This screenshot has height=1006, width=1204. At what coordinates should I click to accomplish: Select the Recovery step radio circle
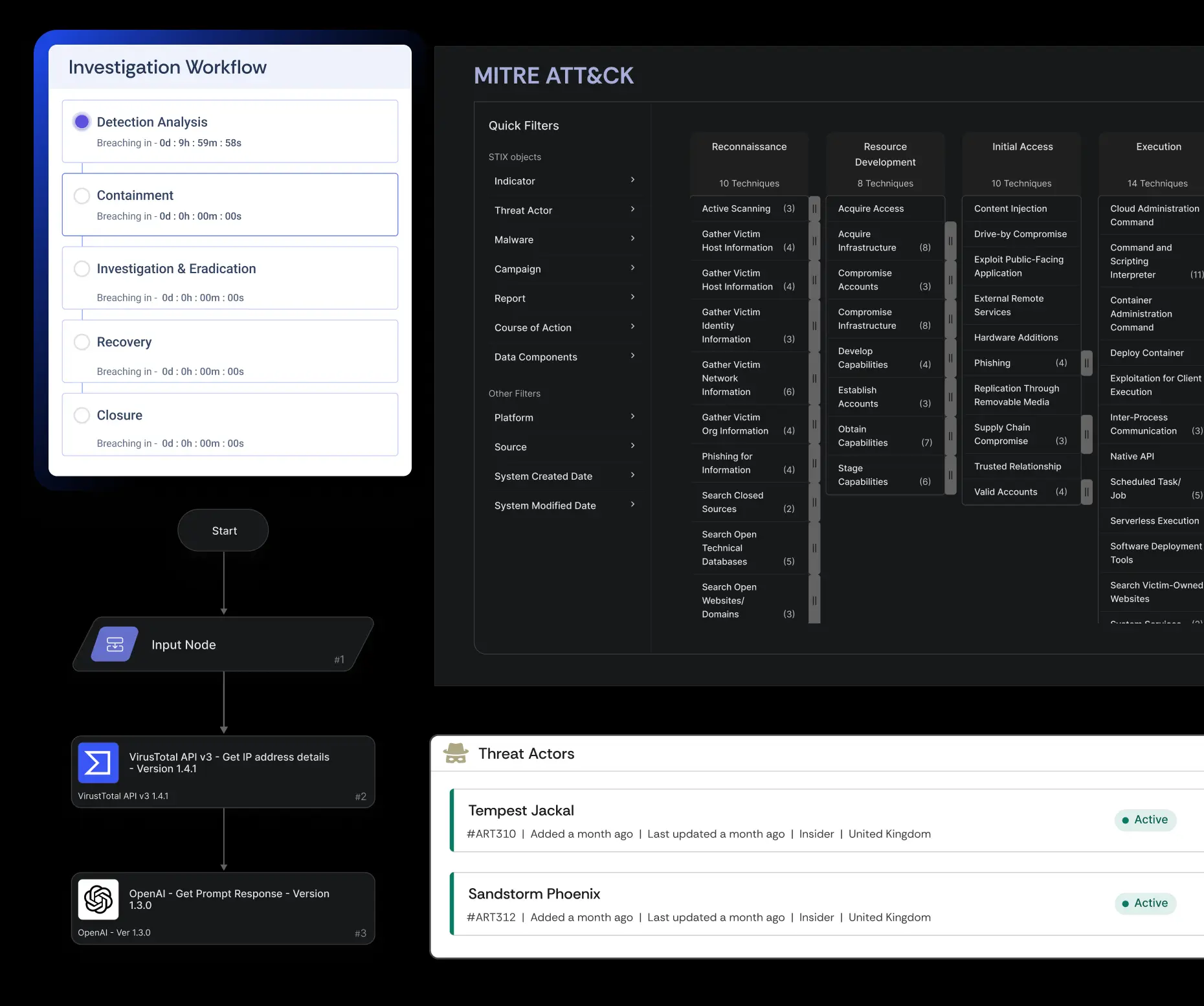pyautogui.click(x=82, y=341)
